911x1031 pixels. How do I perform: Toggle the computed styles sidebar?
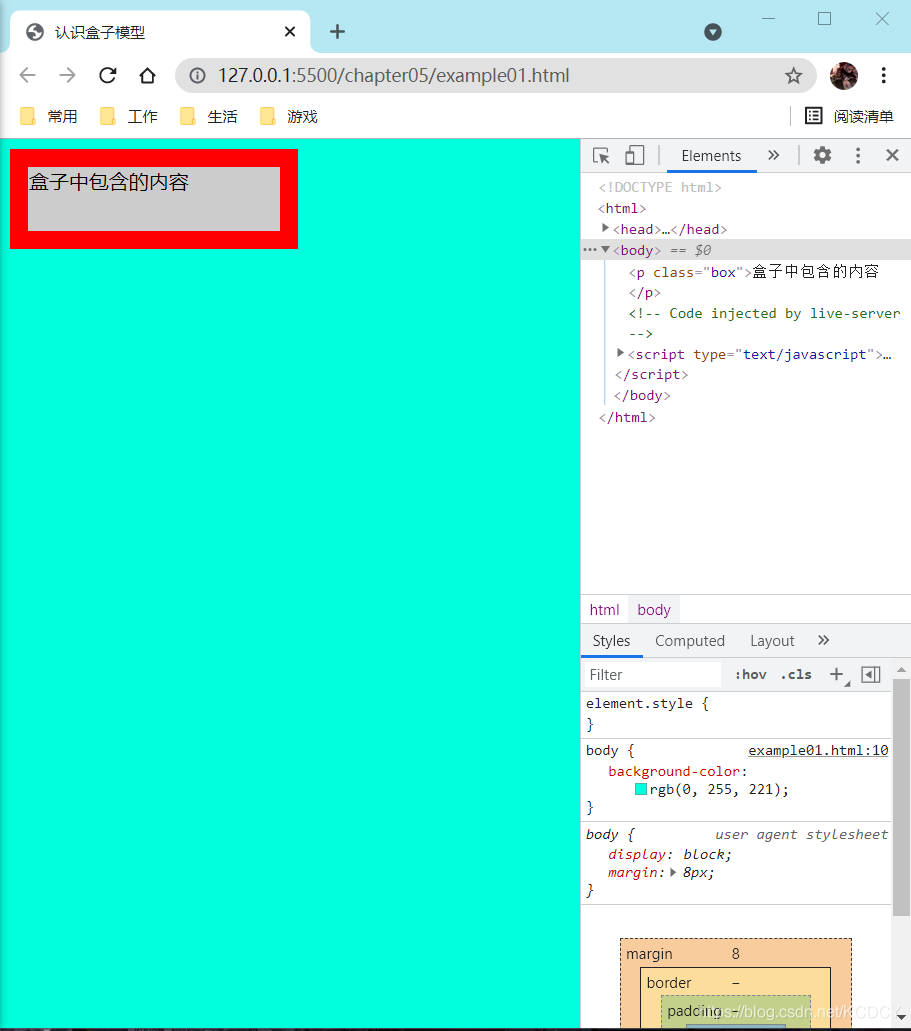(871, 675)
